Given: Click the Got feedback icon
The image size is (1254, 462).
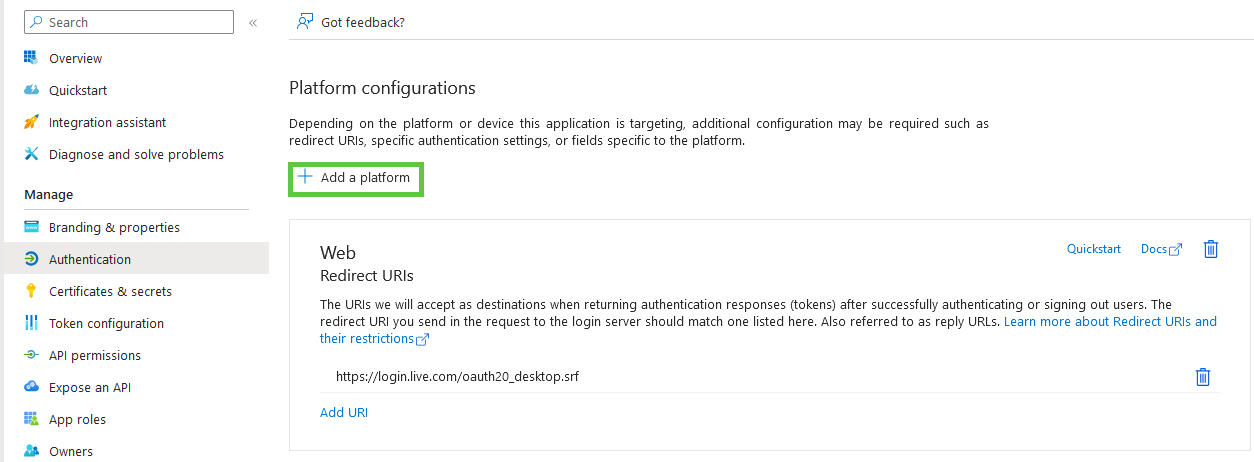Looking at the screenshot, I should [x=305, y=22].
